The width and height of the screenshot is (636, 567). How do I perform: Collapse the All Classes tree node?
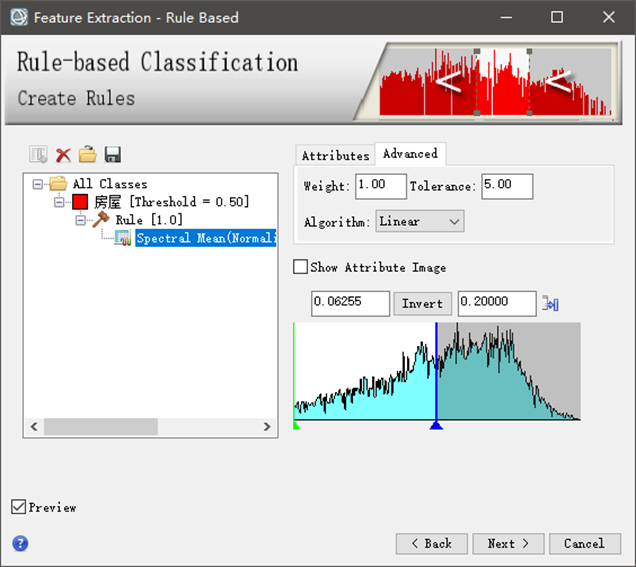click(37, 185)
